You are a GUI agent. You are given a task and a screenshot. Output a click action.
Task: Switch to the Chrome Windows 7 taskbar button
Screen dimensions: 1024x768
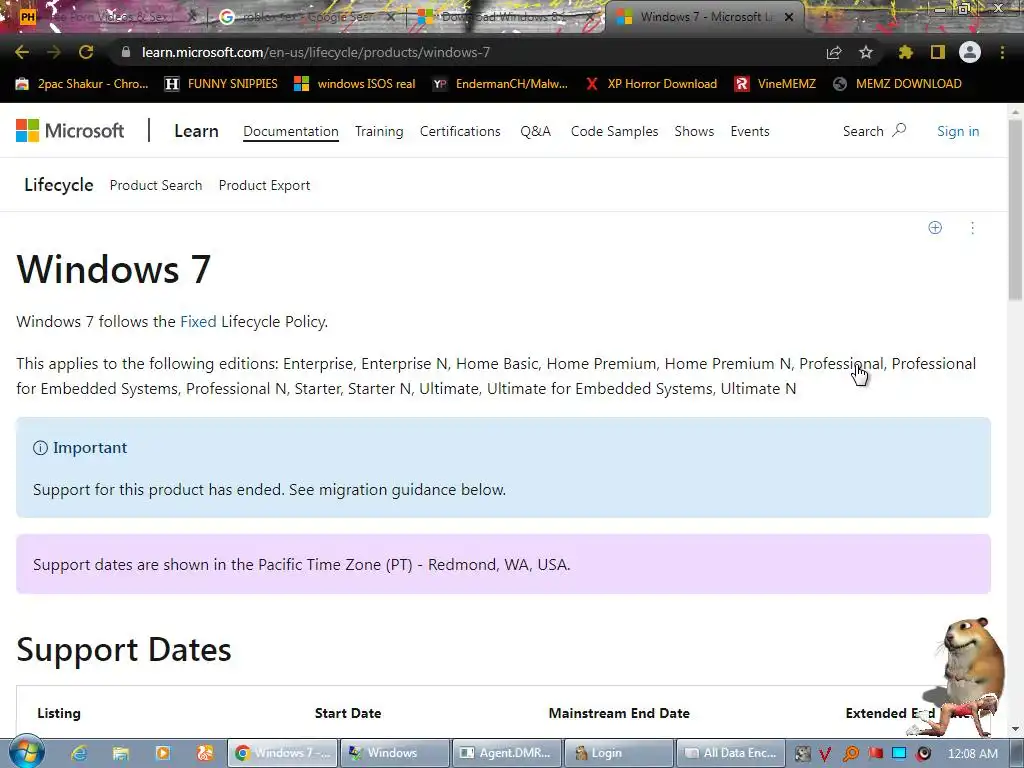(282, 753)
